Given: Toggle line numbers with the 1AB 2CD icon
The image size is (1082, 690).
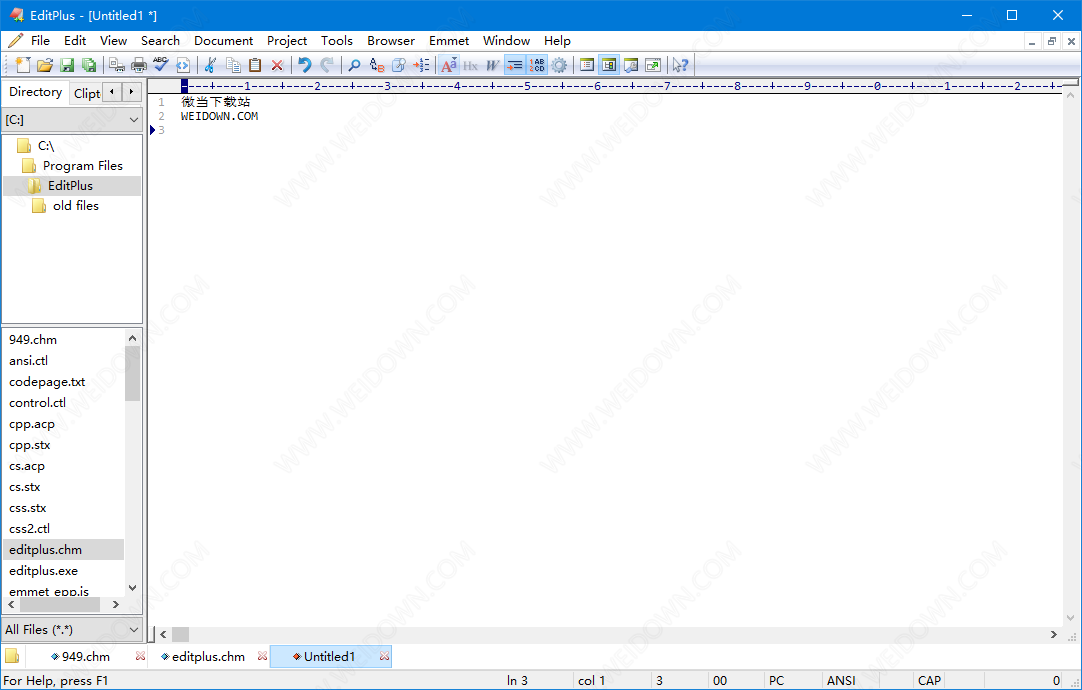Looking at the screenshot, I should pos(537,65).
